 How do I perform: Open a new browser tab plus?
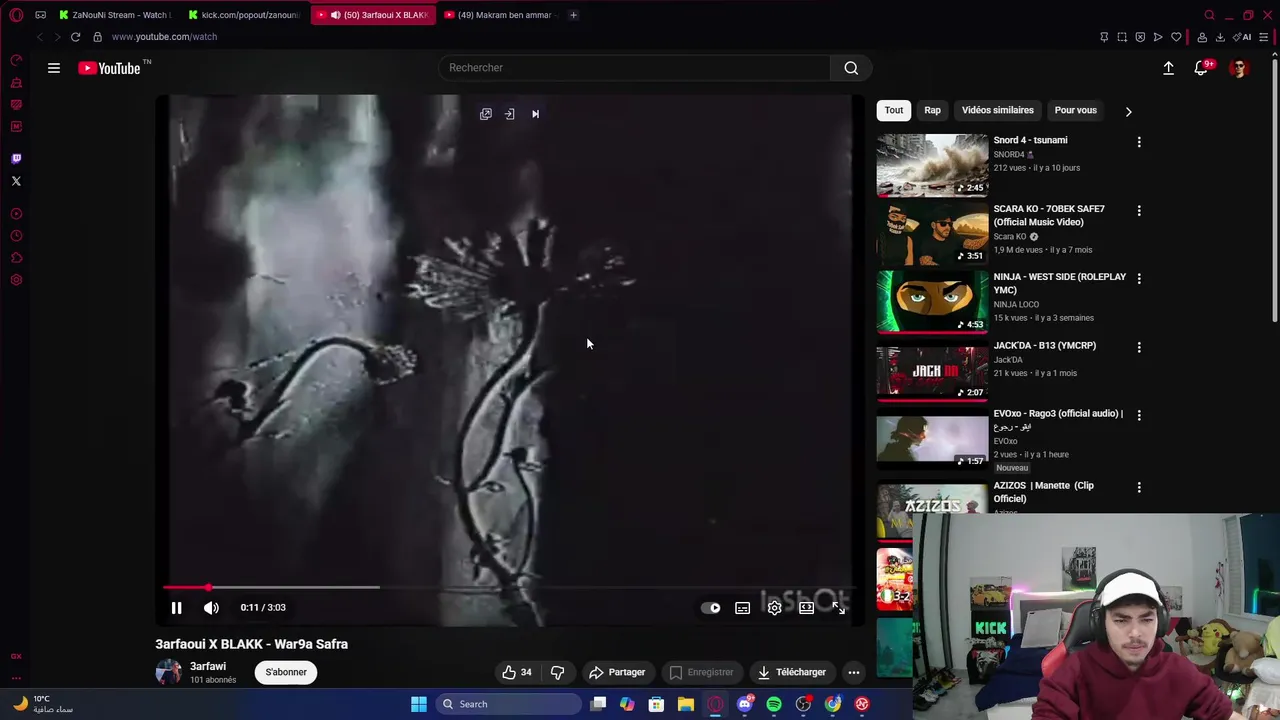[573, 15]
